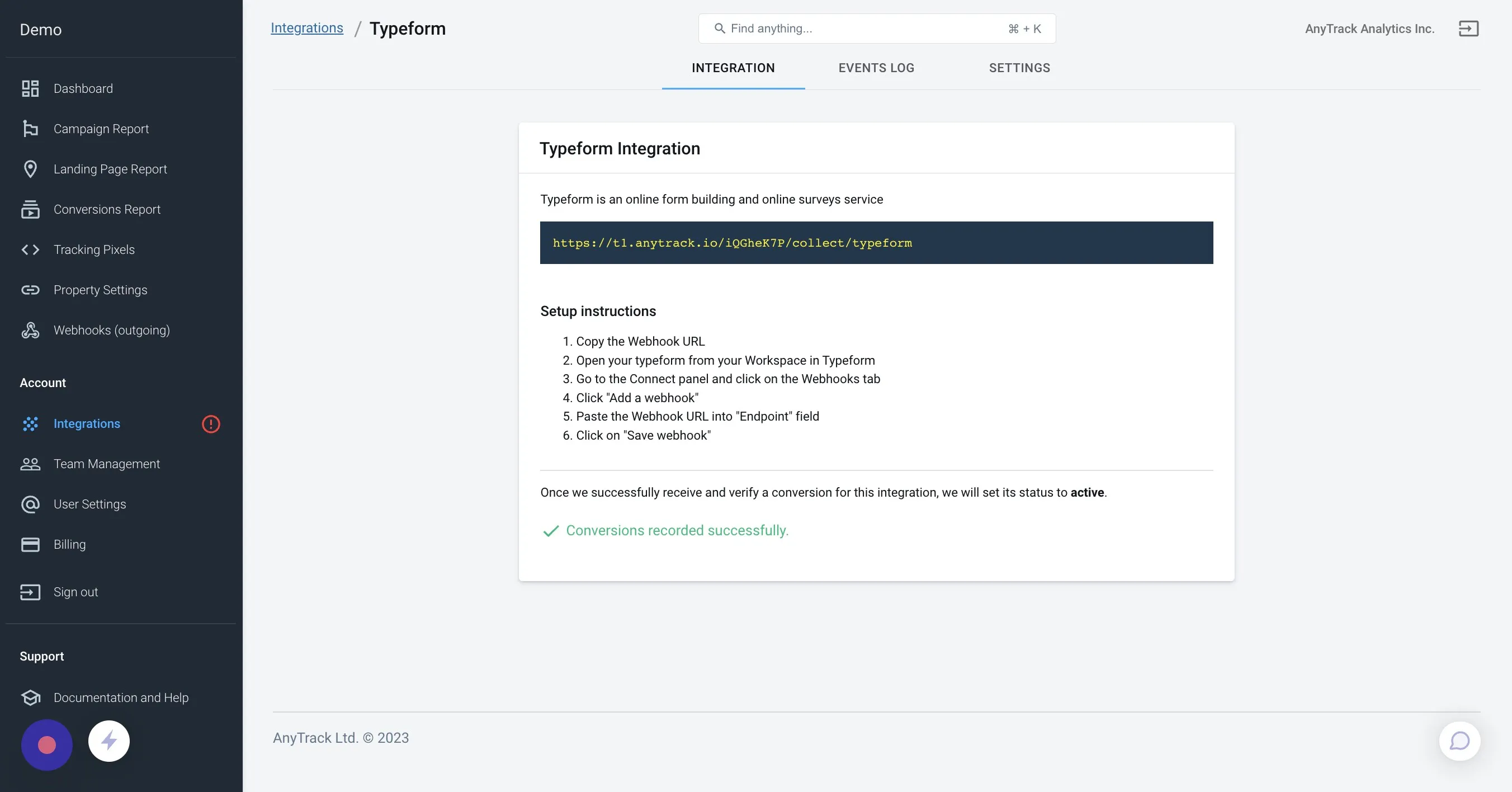Click the Support section heading
The image size is (1512, 792).
[x=42, y=657]
